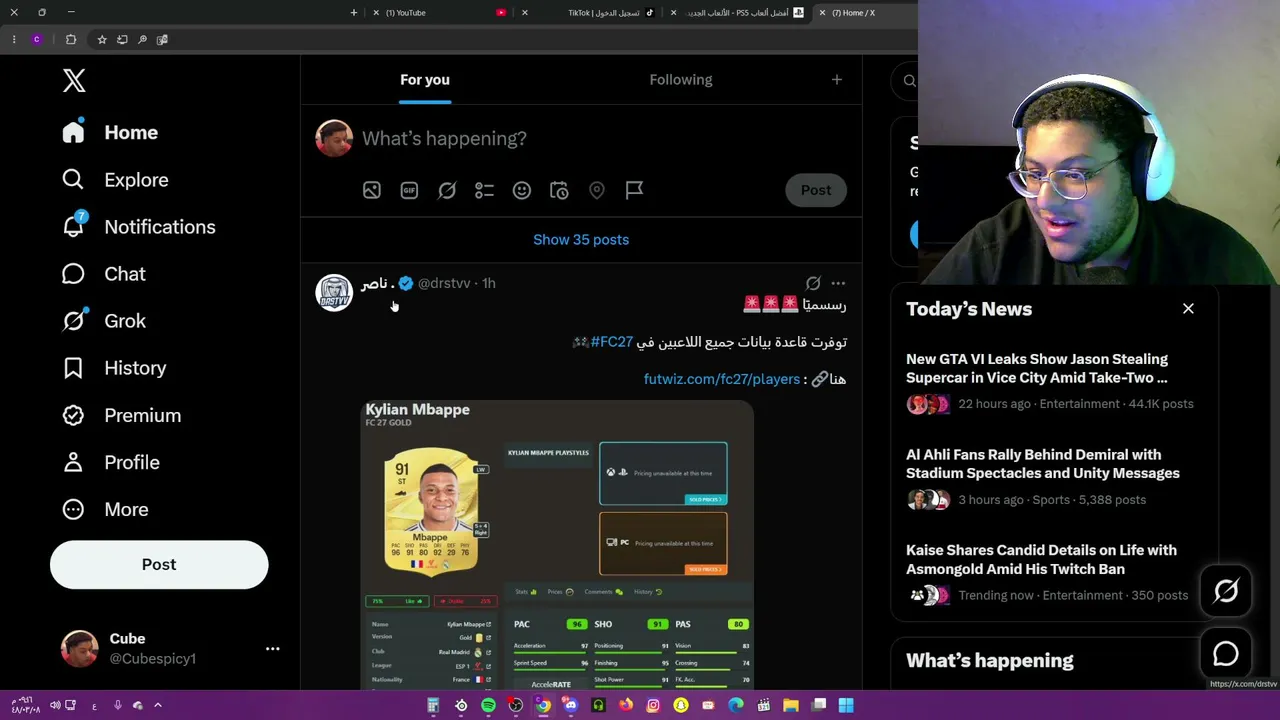Click the @drstvv handle

pos(444,283)
